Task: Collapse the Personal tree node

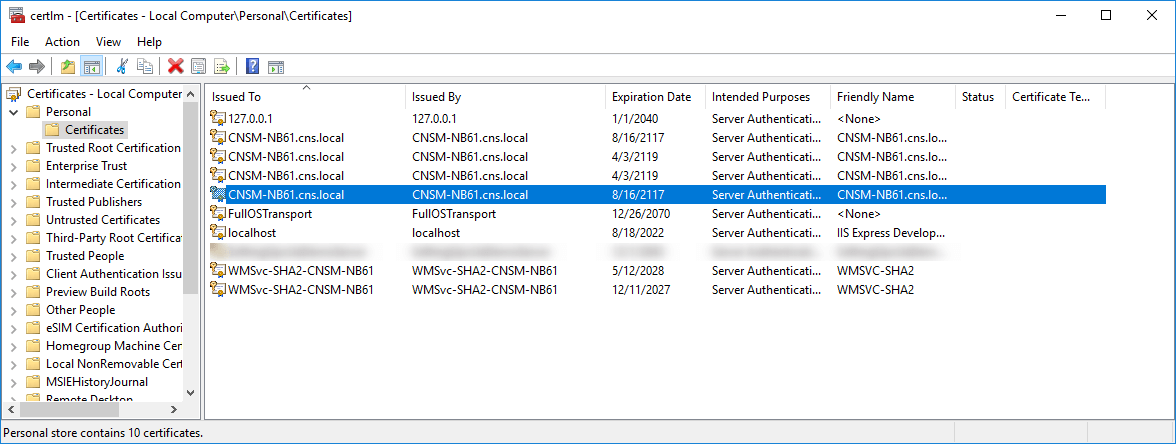Action: [x=14, y=112]
